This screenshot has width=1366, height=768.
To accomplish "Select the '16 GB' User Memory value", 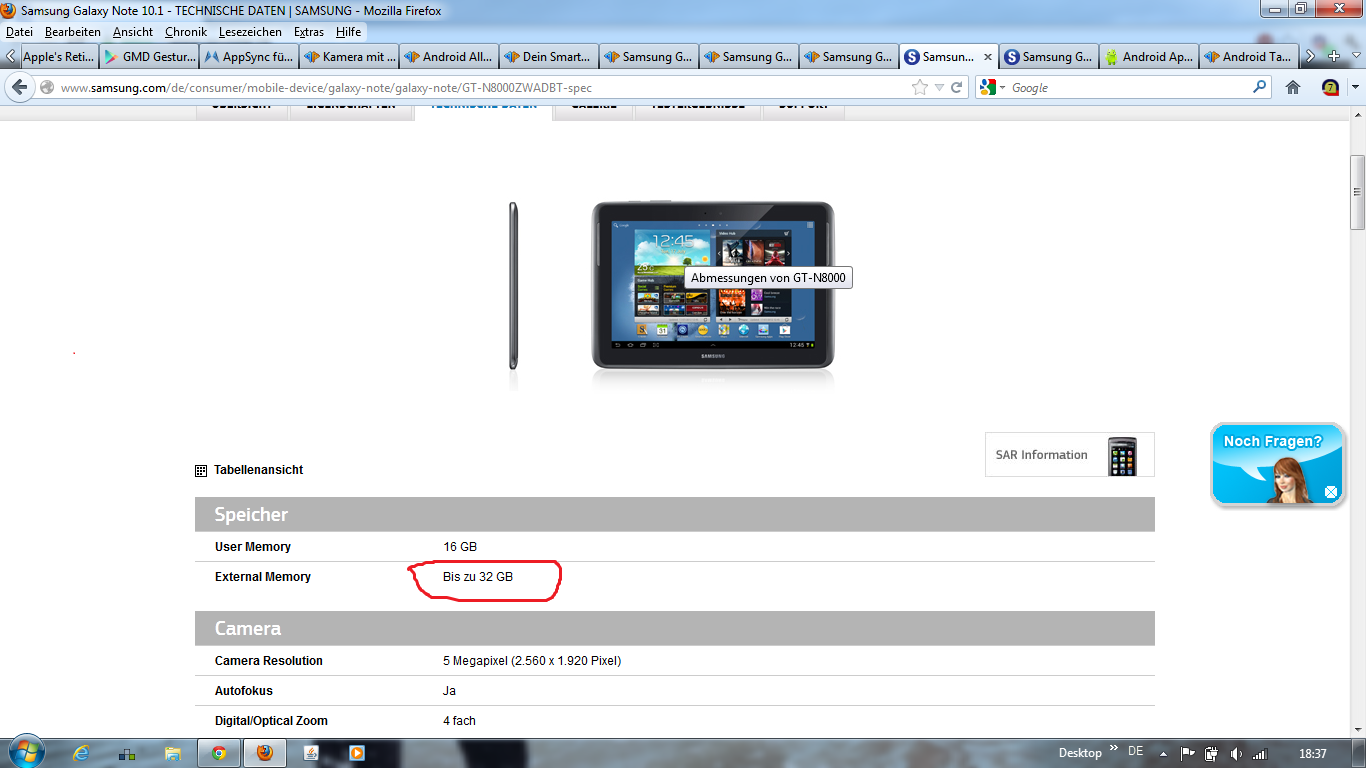I will (x=460, y=547).
